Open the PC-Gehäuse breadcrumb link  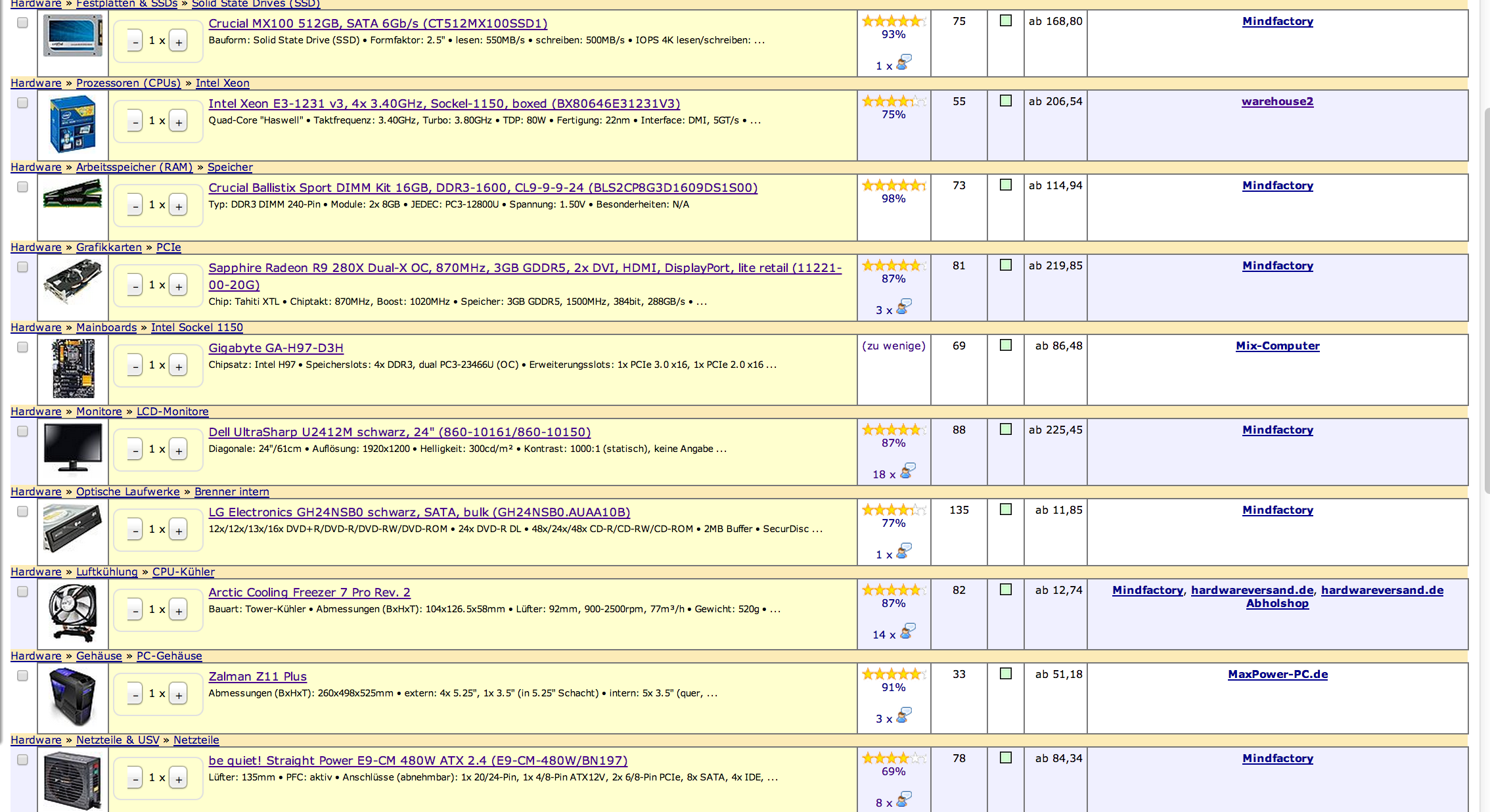pos(169,656)
